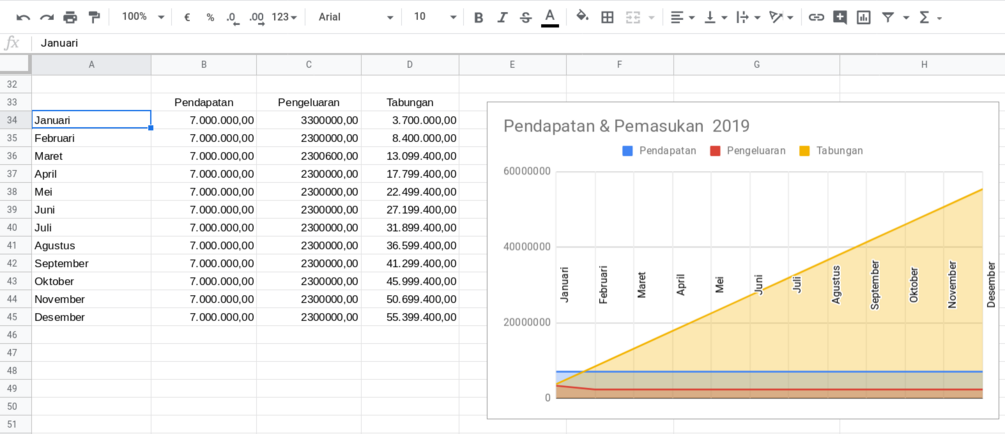Click the Redo icon

[x=47, y=17]
